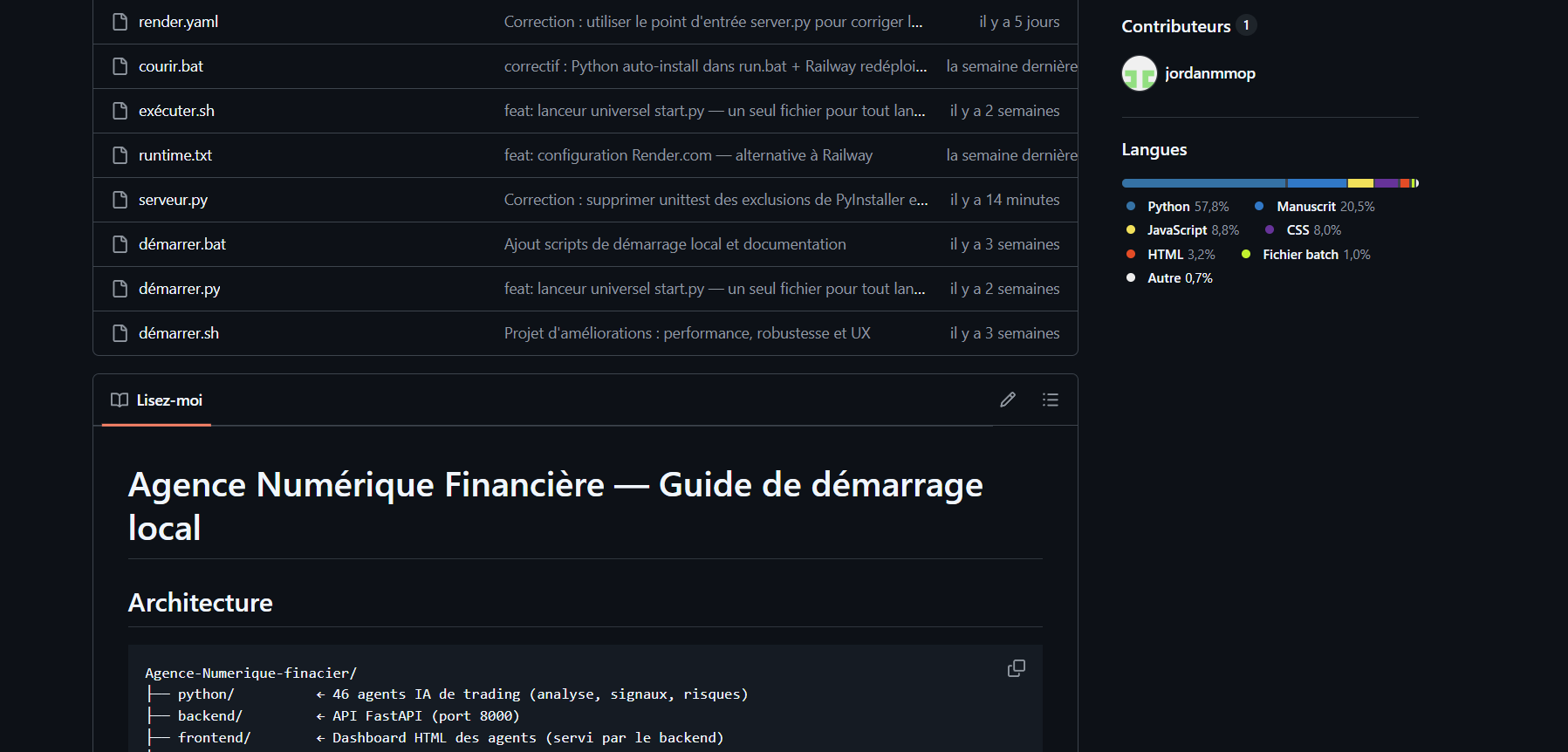
Task: Click the 'Autre 0,7%' language entry
Action: click(1170, 278)
